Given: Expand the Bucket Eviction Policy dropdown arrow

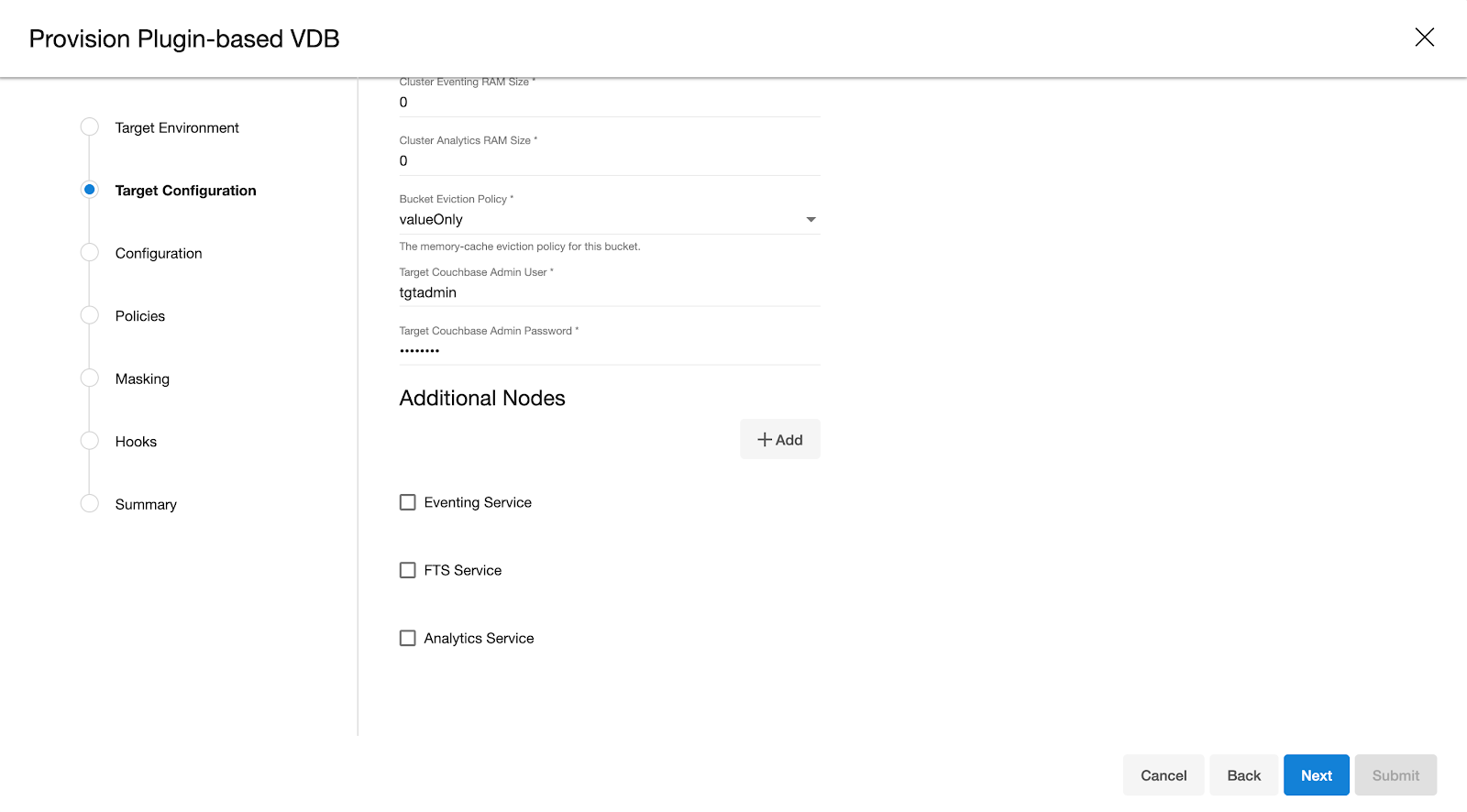Looking at the screenshot, I should (x=811, y=220).
